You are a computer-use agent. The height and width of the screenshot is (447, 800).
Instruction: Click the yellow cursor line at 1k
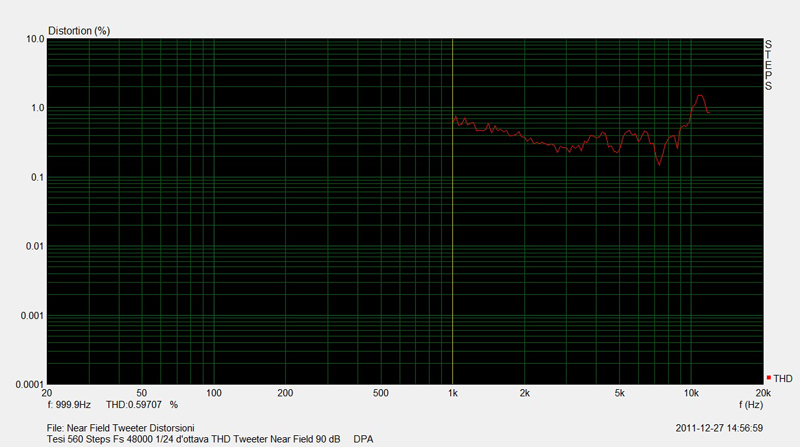(x=453, y=211)
